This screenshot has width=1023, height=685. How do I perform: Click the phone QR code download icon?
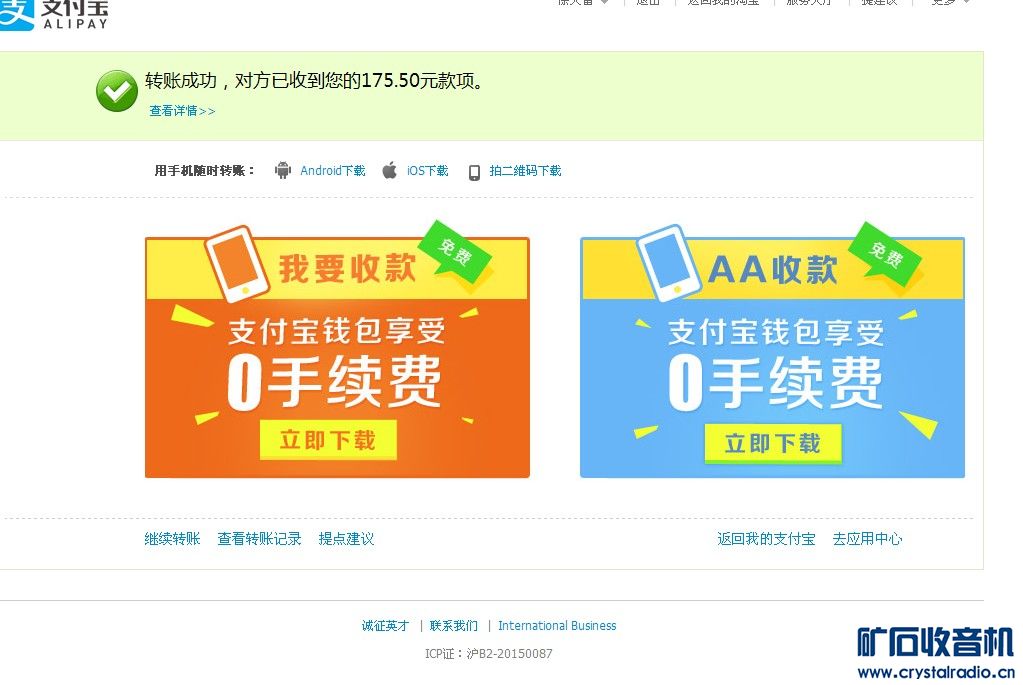474,172
